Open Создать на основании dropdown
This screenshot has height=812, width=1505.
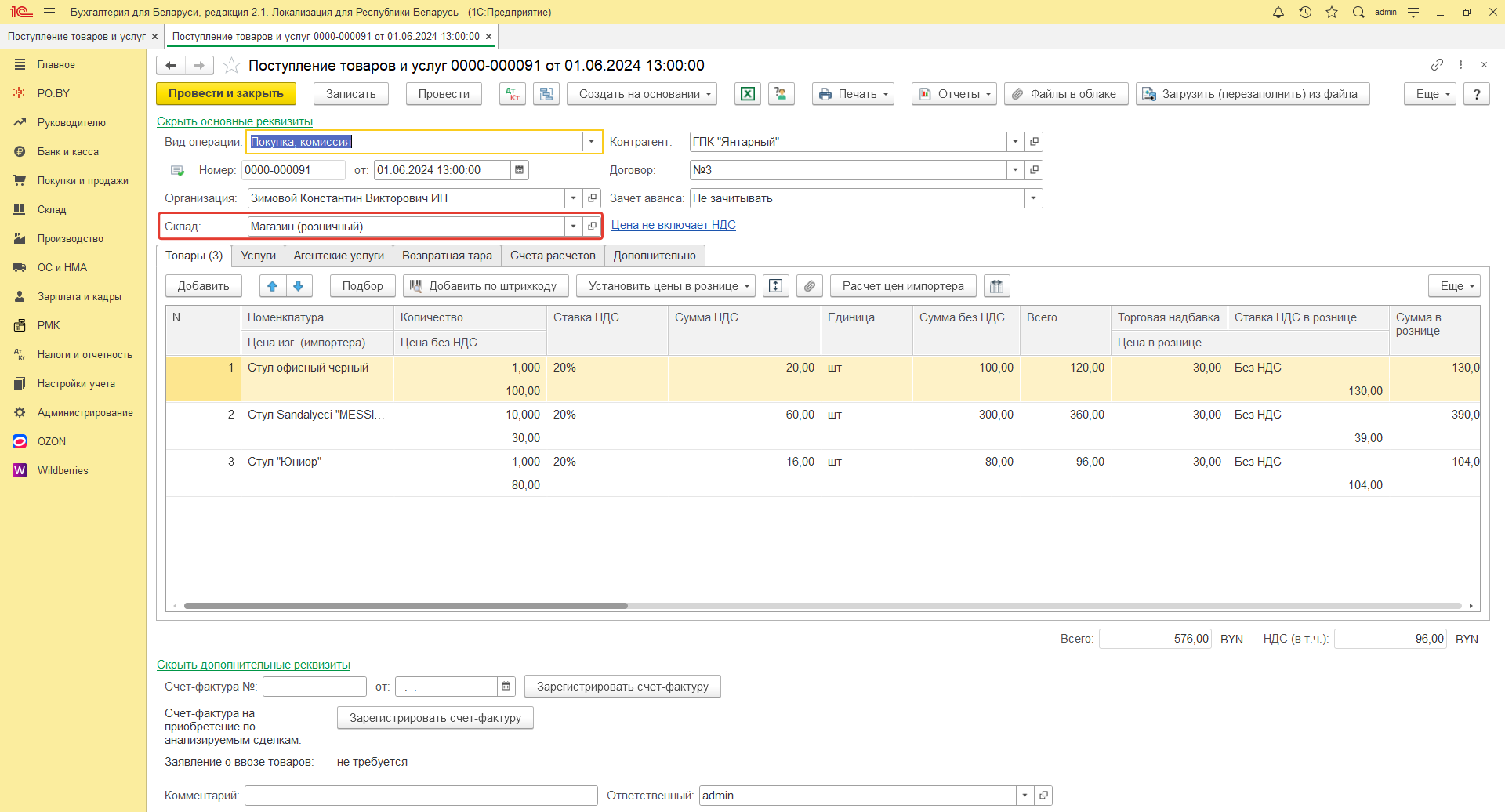click(x=642, y=94)
